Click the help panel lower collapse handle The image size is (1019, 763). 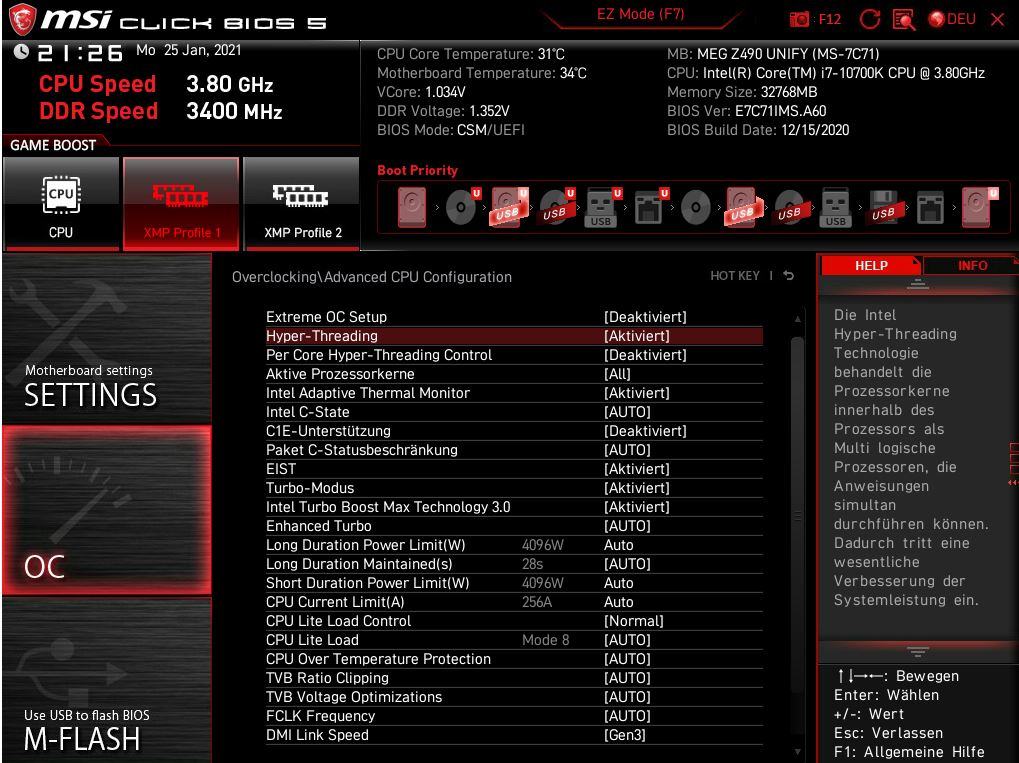click(x=918, y=652)
